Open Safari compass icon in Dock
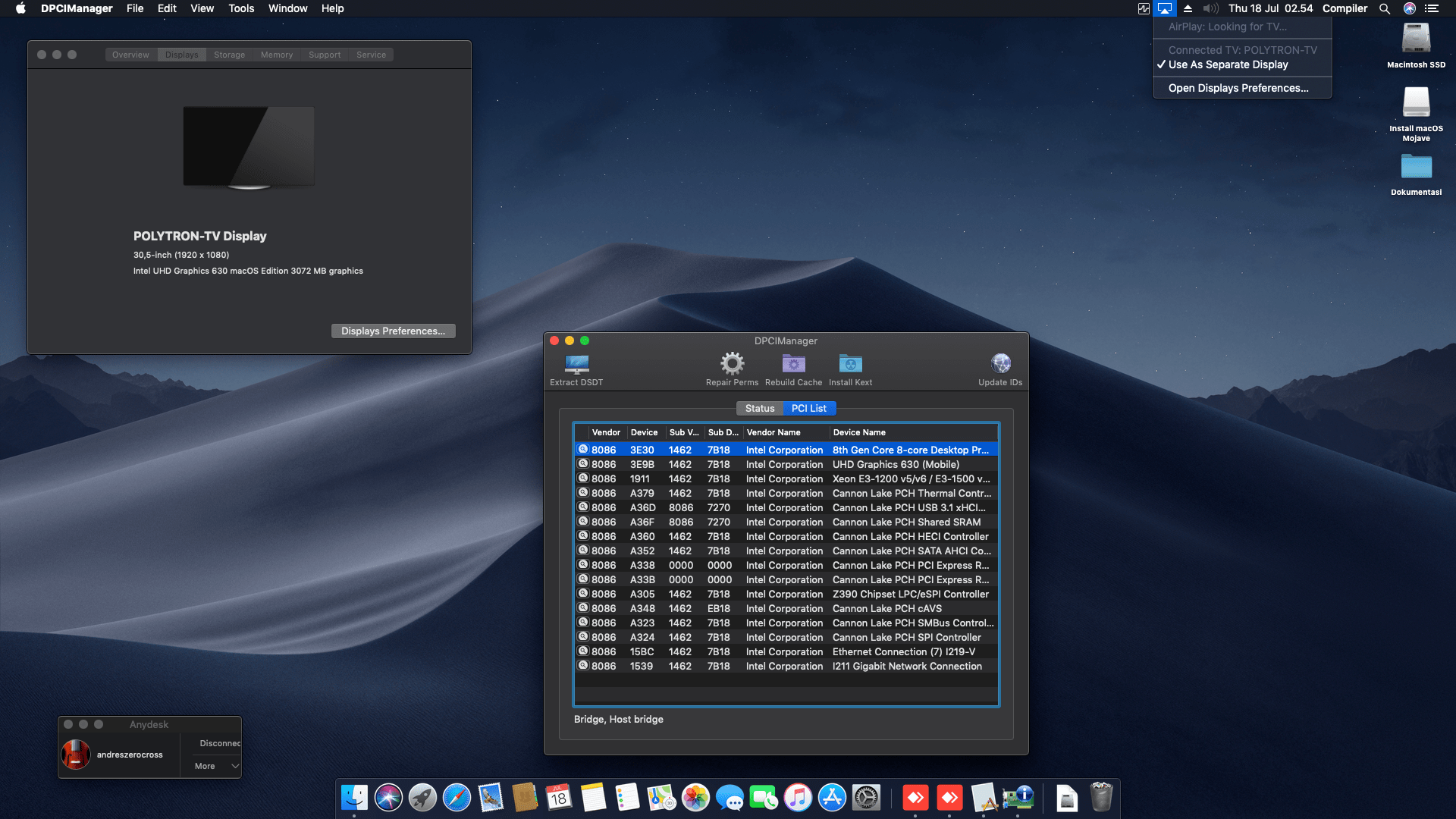This screenshot has height=819, width=1456. coord(457,798)
